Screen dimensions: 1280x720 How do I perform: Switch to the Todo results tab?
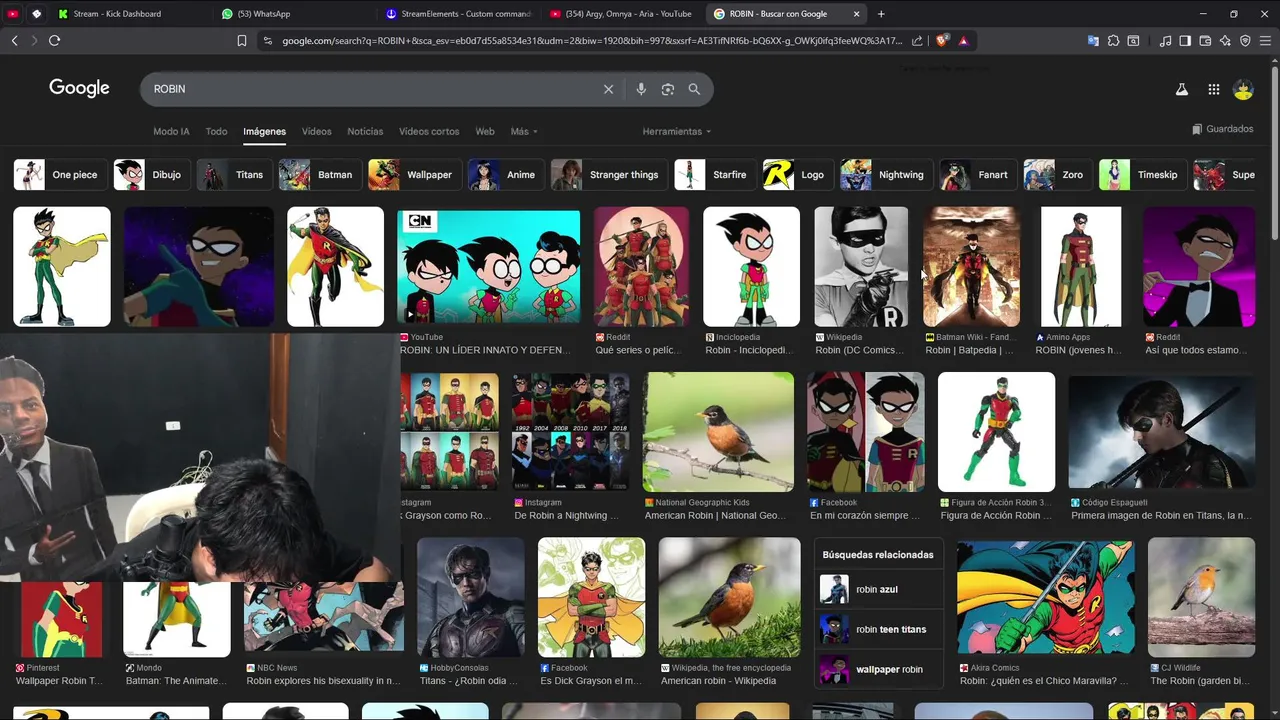[x=216, y=132]
